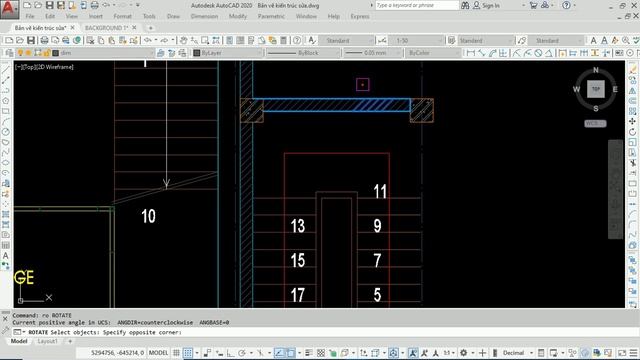Open the File menu
Screen dimensions: 640x360
pos(30,16)
